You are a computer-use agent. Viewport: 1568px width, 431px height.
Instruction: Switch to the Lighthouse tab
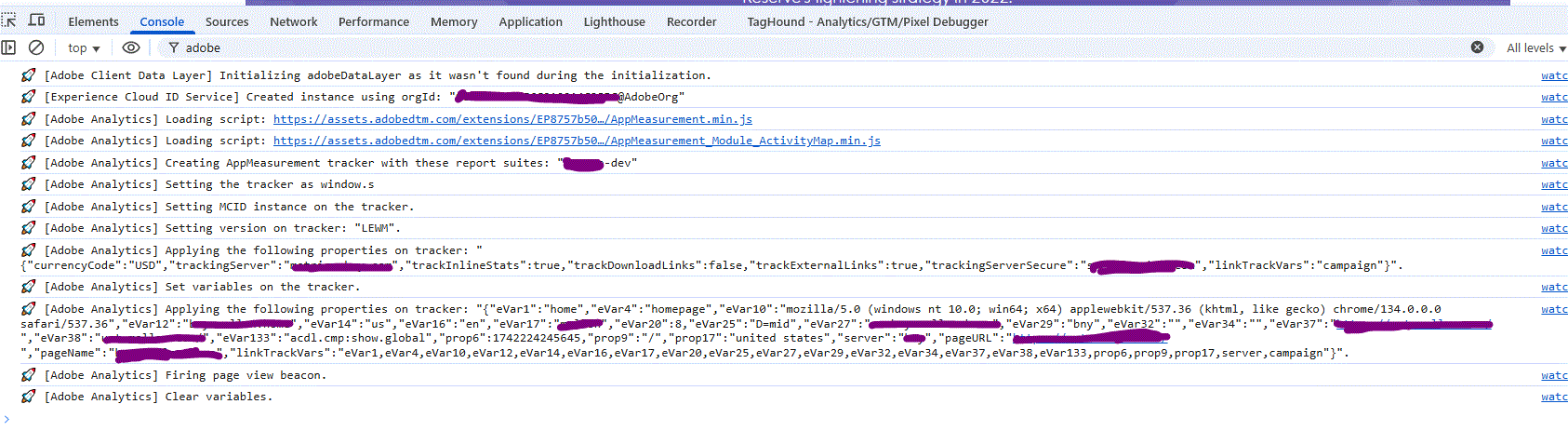click(x=614, y=21)
